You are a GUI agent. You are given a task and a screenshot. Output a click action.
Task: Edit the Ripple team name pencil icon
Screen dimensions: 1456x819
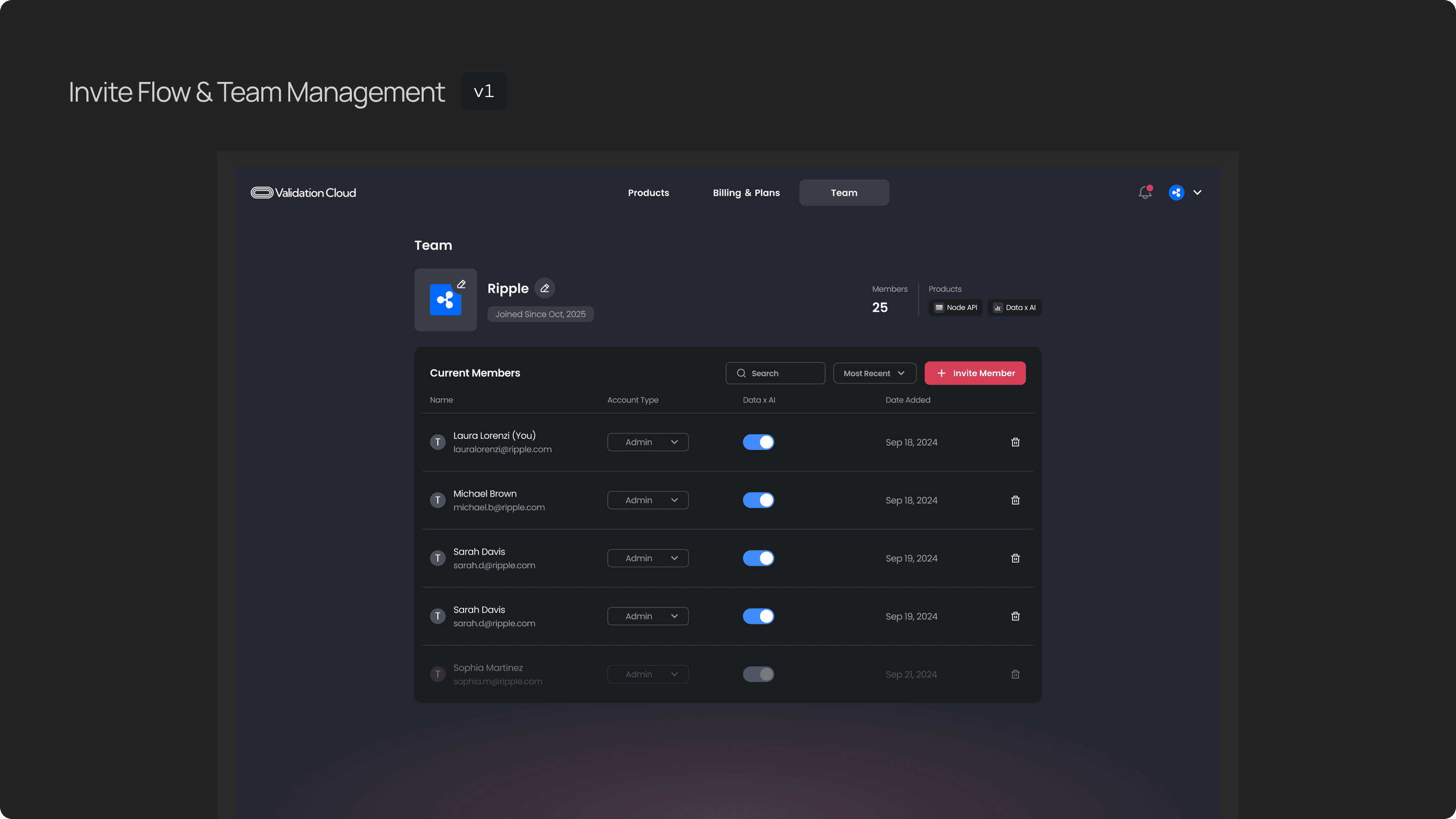[544, 288]
